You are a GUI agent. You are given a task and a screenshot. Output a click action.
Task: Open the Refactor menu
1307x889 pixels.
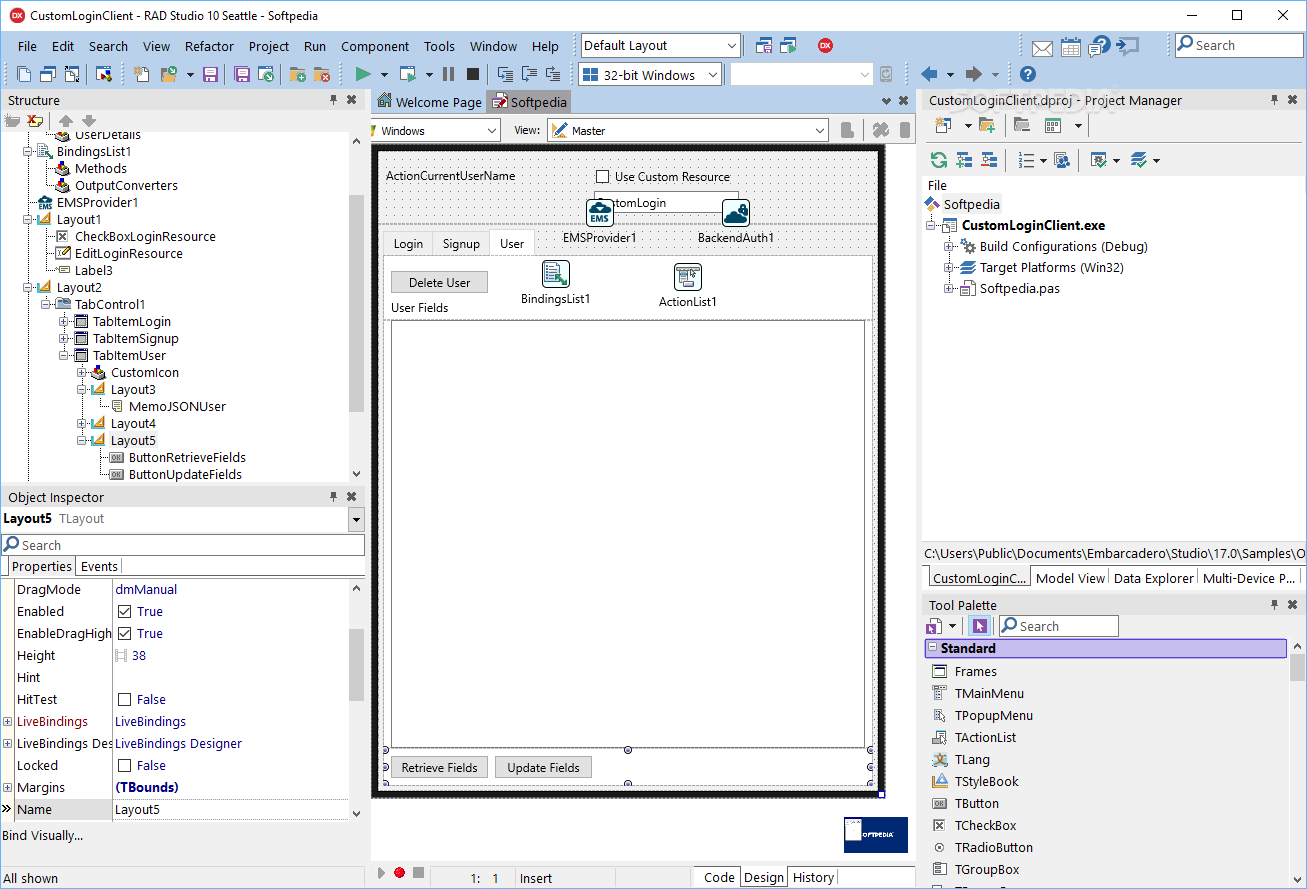pyautogui.click(x=209, y=46)
